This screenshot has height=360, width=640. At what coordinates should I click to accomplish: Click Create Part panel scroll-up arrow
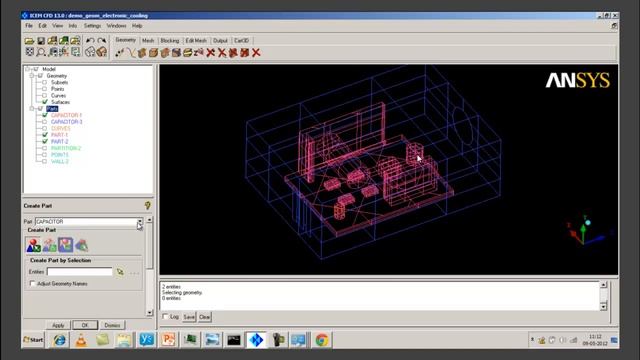[149, 220]
